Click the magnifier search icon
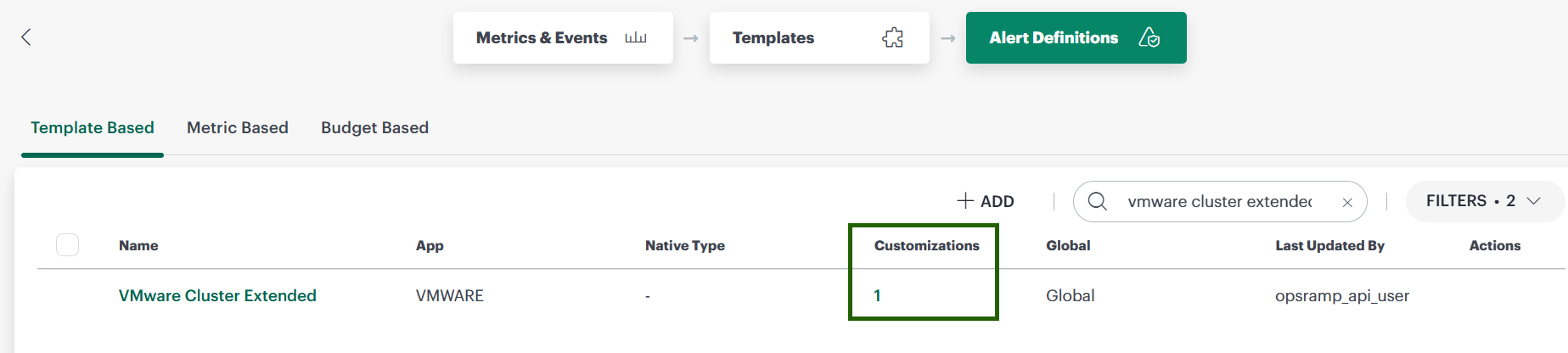Viewport: 1568px width, 353px height. [x=1097, y=201]
